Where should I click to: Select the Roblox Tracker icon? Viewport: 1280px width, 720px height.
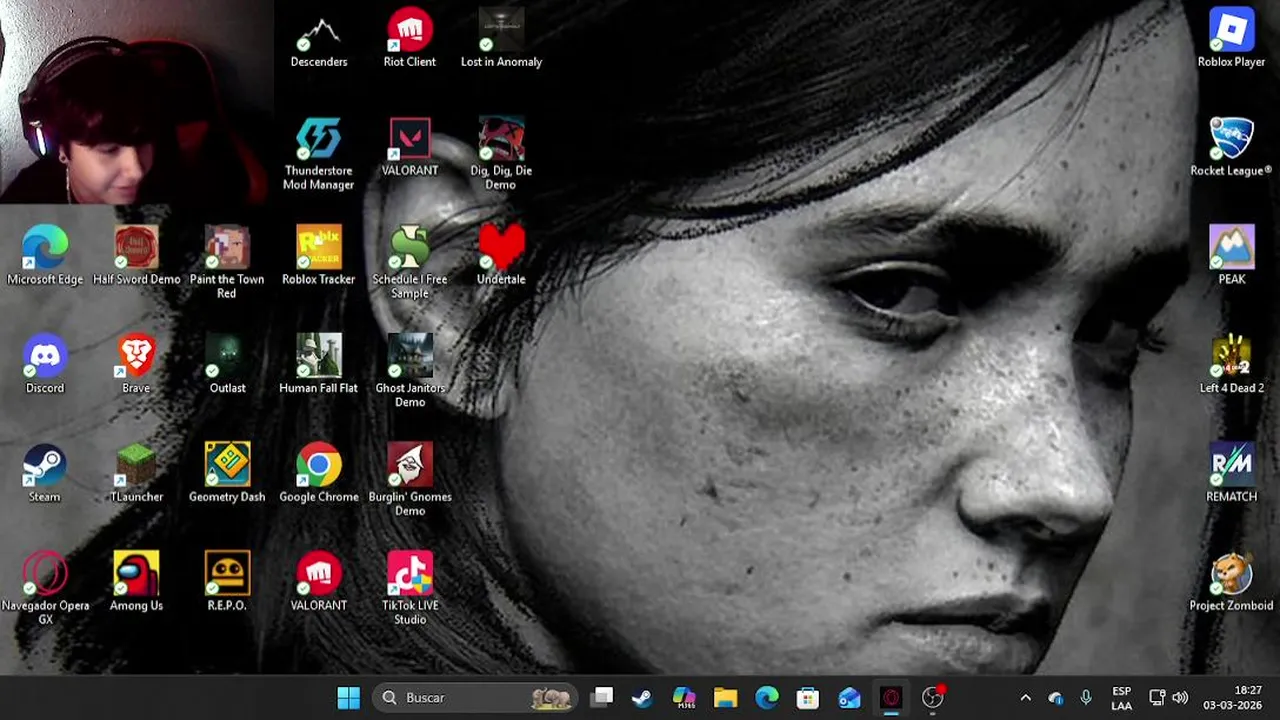pyautogui.click(x=319, y=257)
